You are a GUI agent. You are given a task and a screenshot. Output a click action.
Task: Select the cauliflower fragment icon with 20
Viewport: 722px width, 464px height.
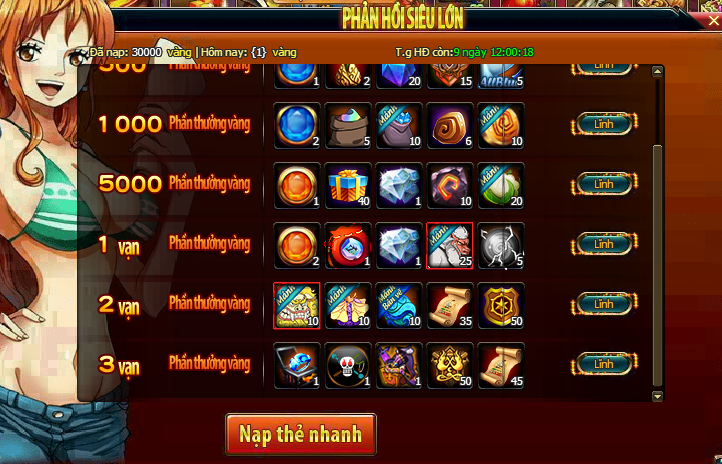[x=501, y=186]
